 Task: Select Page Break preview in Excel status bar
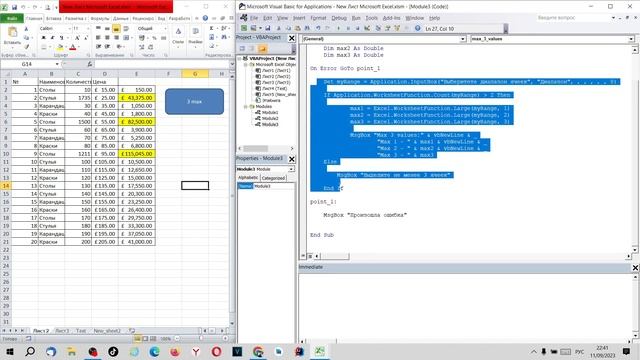pyautogui.click(x=153, y=339)
